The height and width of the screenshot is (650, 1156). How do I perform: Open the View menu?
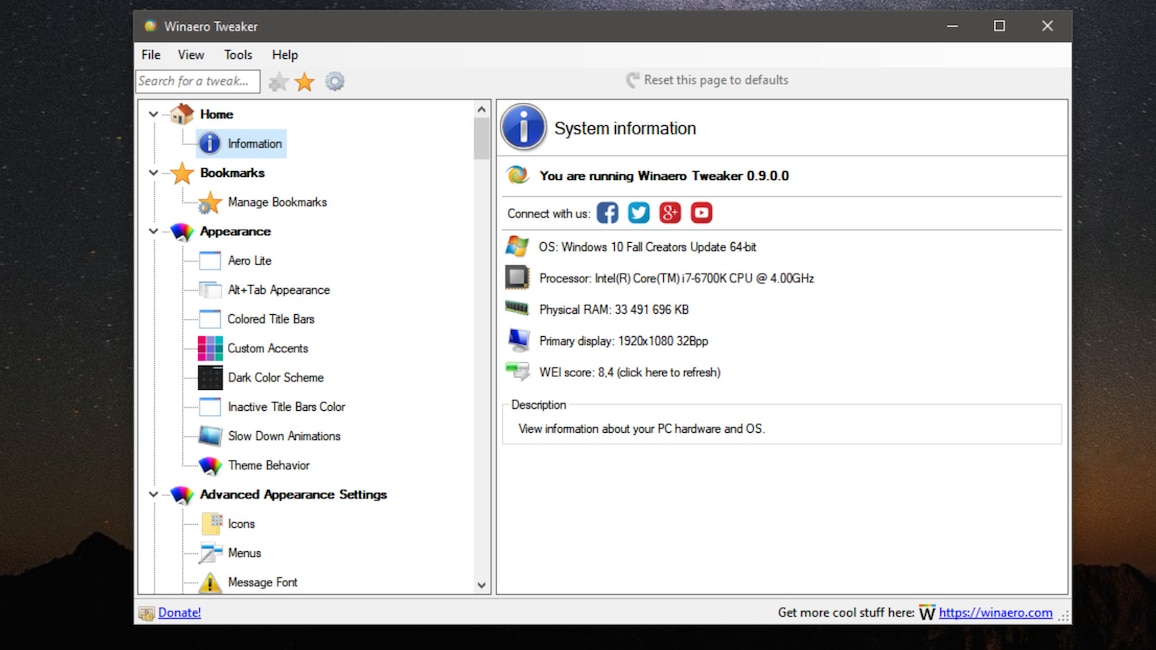point(191,55)
